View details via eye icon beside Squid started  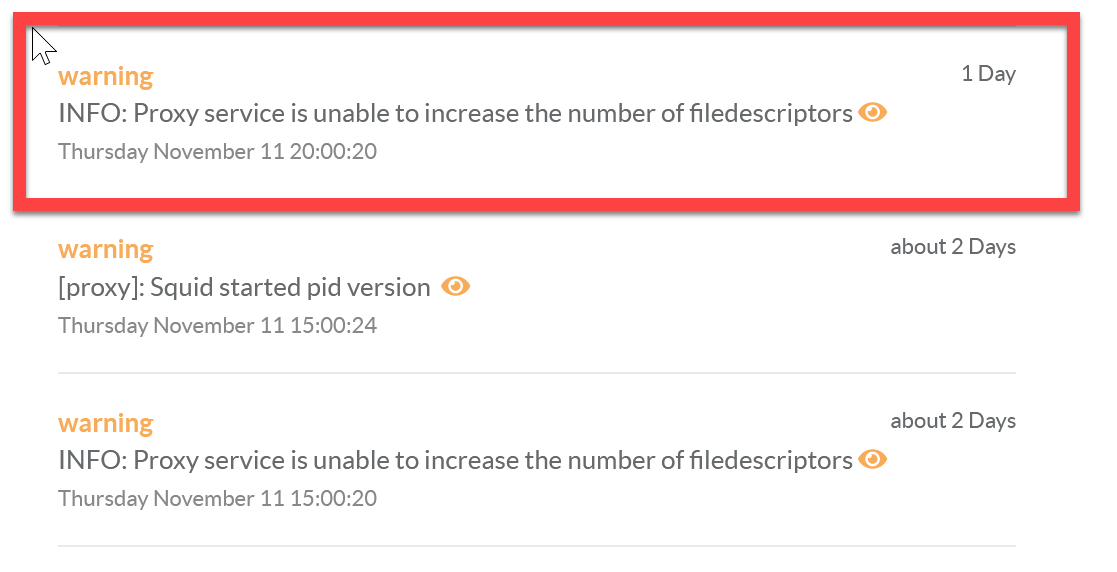coord(456,287)
